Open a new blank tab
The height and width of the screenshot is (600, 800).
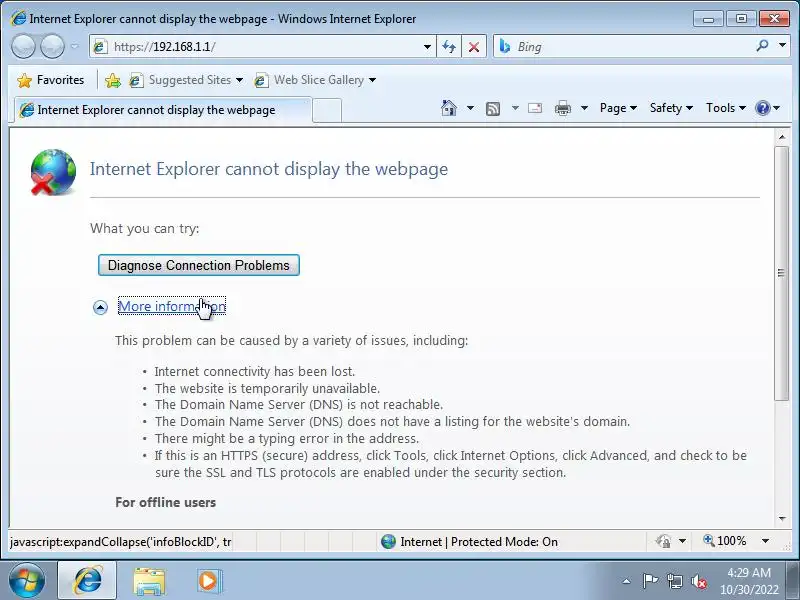coord(327,110)
